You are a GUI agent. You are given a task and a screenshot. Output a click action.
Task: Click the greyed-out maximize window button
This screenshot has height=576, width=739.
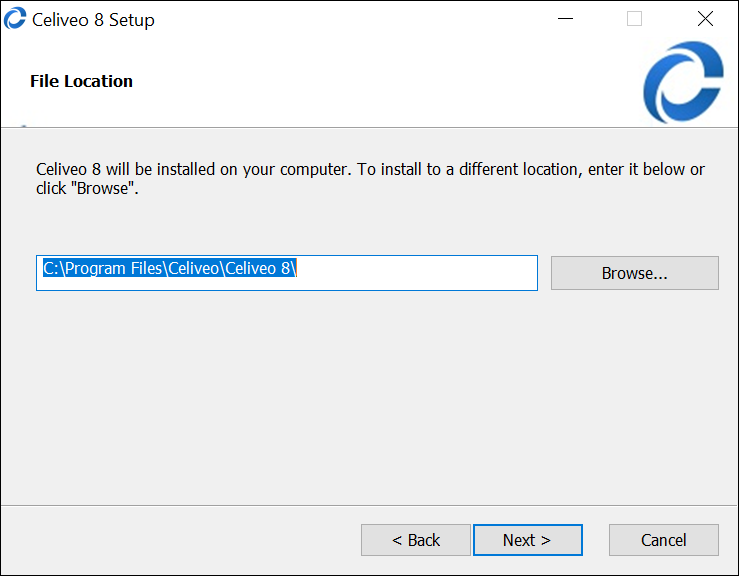pos(634,19)
